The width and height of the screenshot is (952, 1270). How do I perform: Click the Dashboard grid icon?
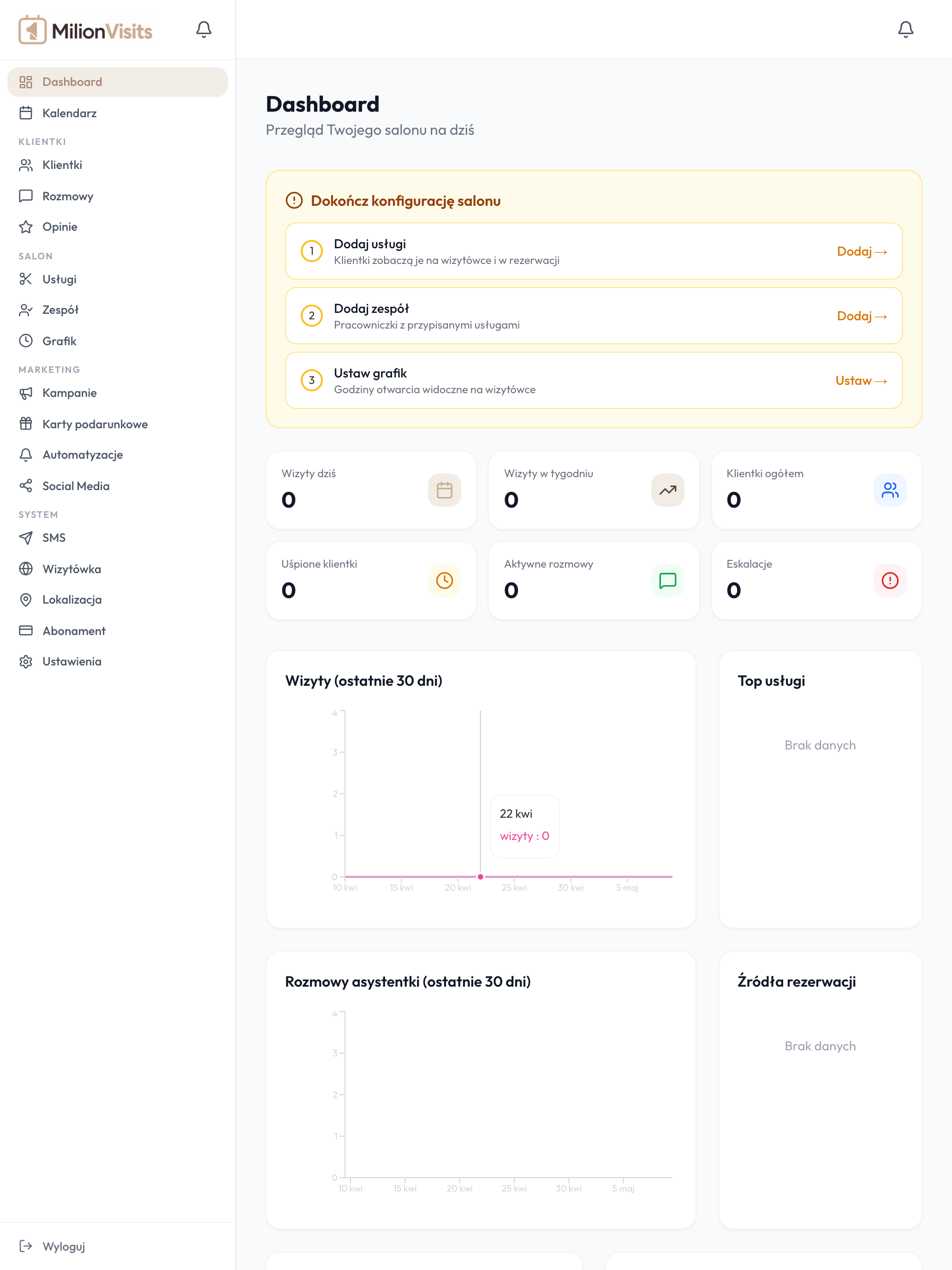pos(26,82)
